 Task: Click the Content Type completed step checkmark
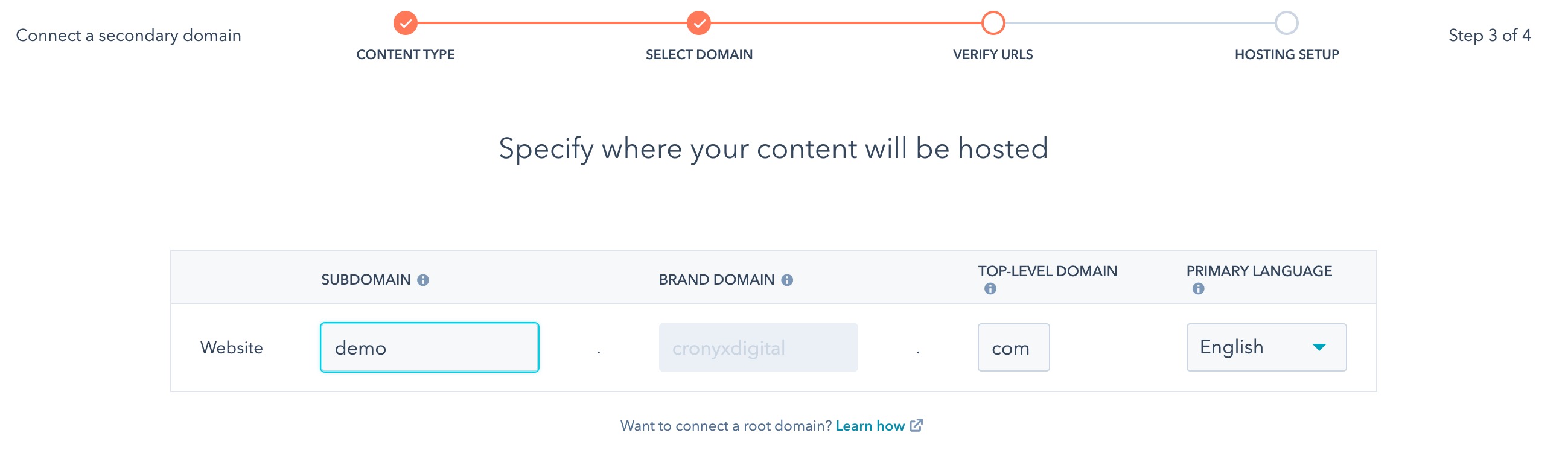pyautogui.click(x=406, y=23)
